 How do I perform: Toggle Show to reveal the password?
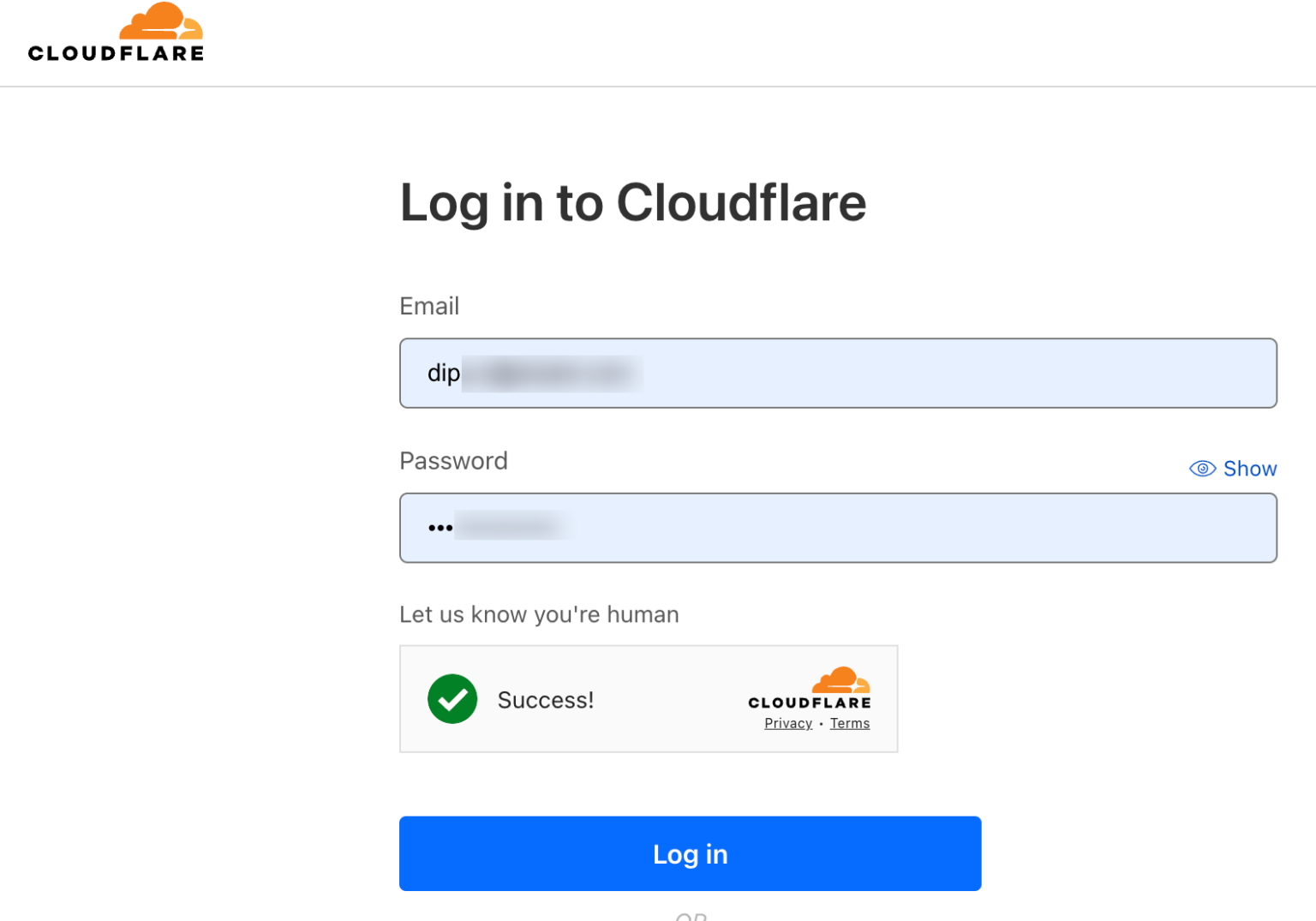click(1249, 469)
